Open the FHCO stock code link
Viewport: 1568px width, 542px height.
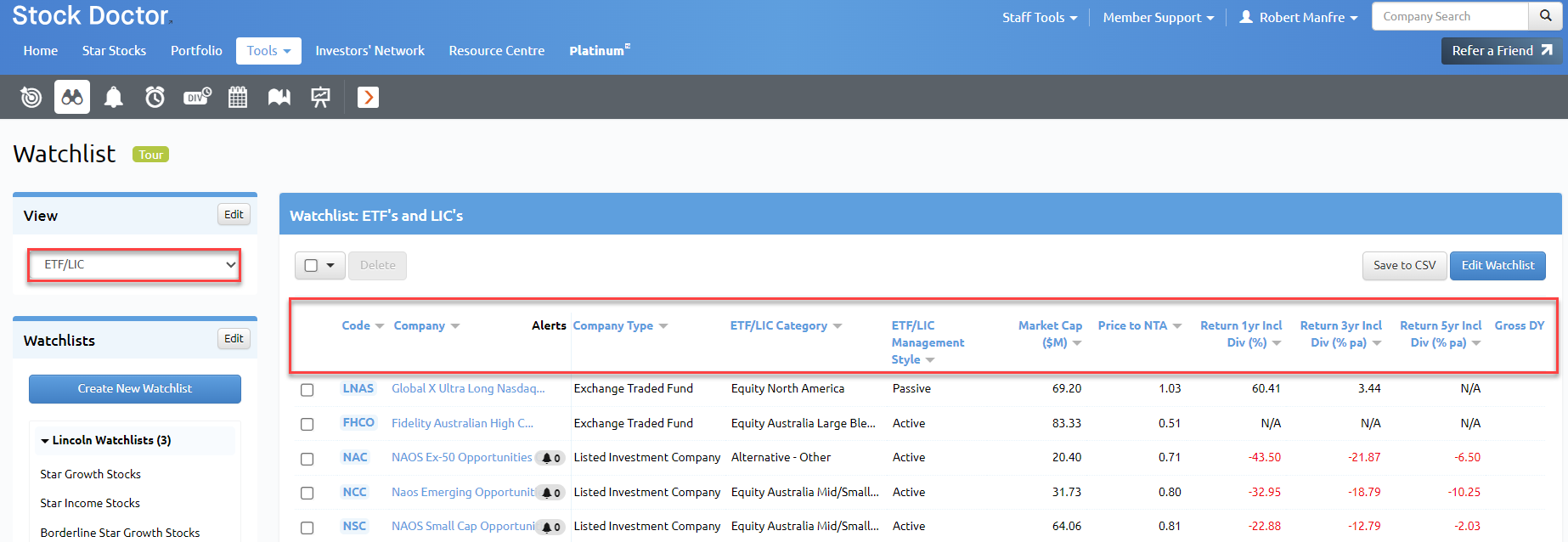point(358,423)
